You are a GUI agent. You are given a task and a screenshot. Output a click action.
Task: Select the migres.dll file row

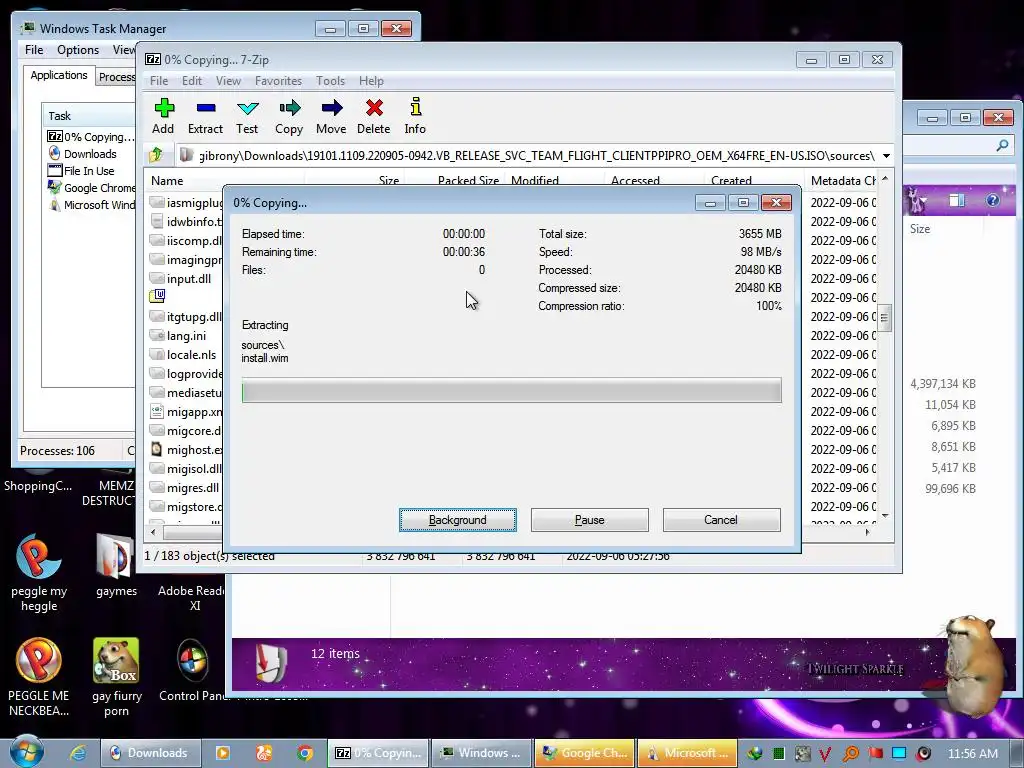pos(185,488)
